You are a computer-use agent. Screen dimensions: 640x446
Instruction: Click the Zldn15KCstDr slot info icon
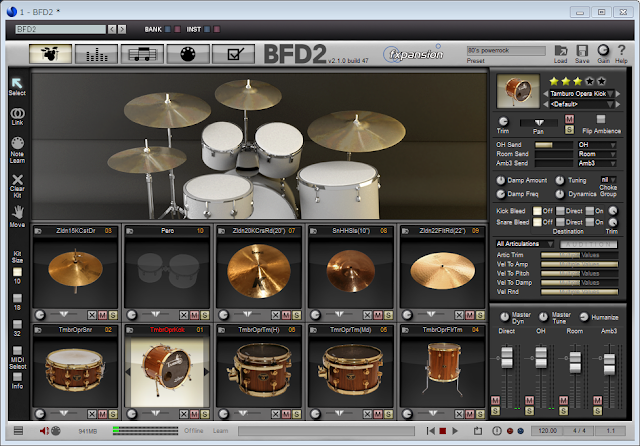38,231
